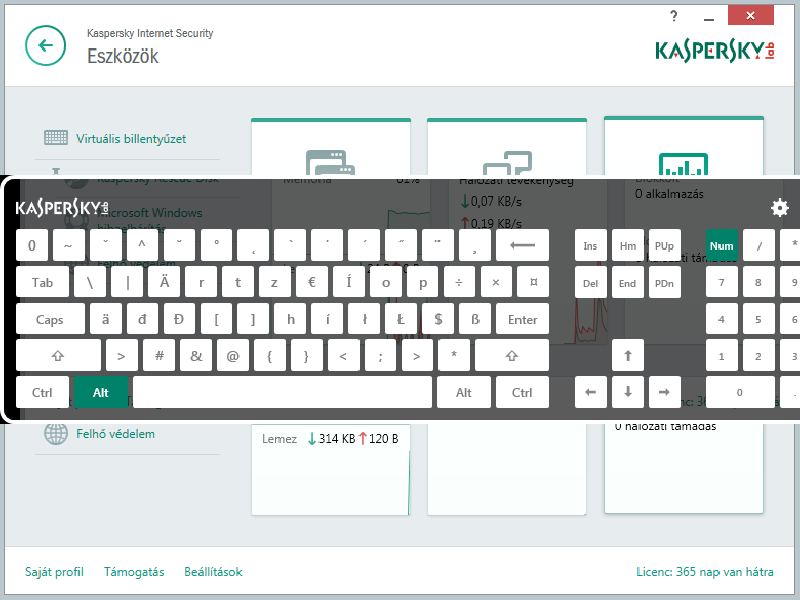
Task: Tap the tilde ~ key
Action: coord(68,245)
